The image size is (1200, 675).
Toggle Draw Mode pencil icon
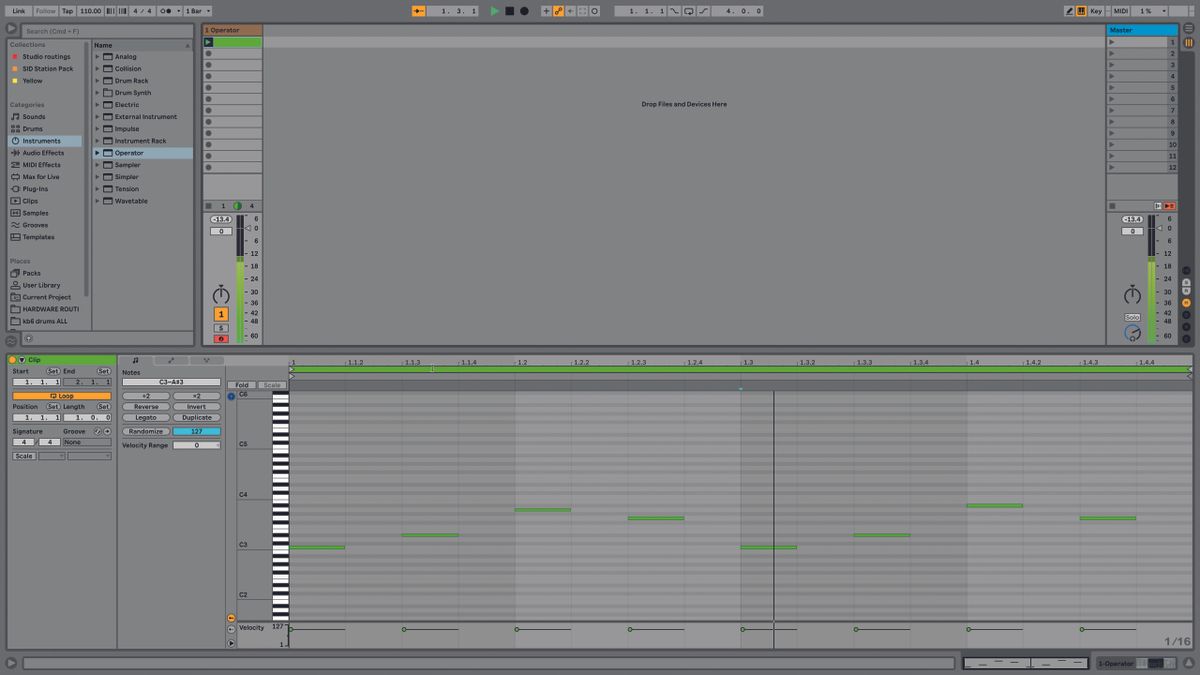pyautogui.click(x=1069, y=11)
